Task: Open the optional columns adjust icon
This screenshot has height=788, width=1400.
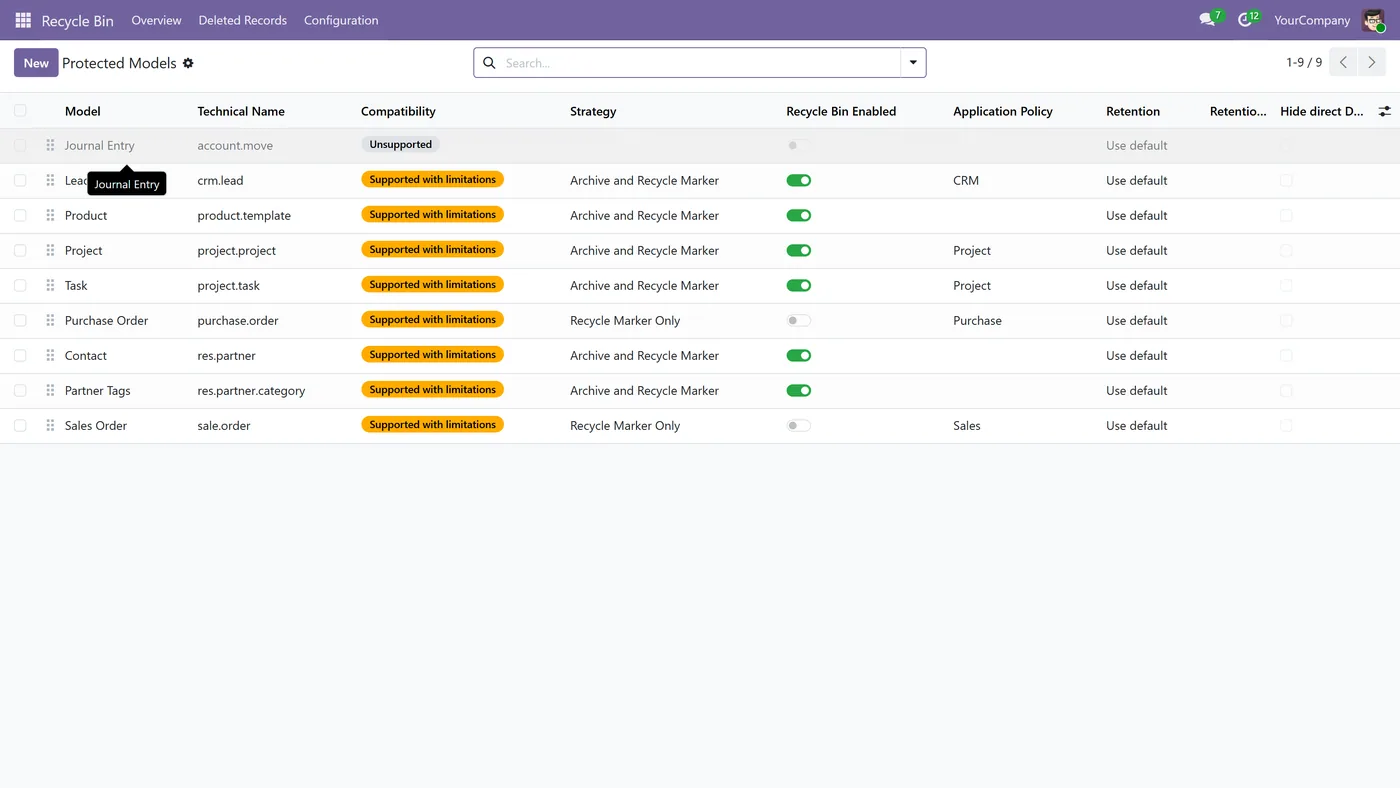Action: coord(1384,111)
